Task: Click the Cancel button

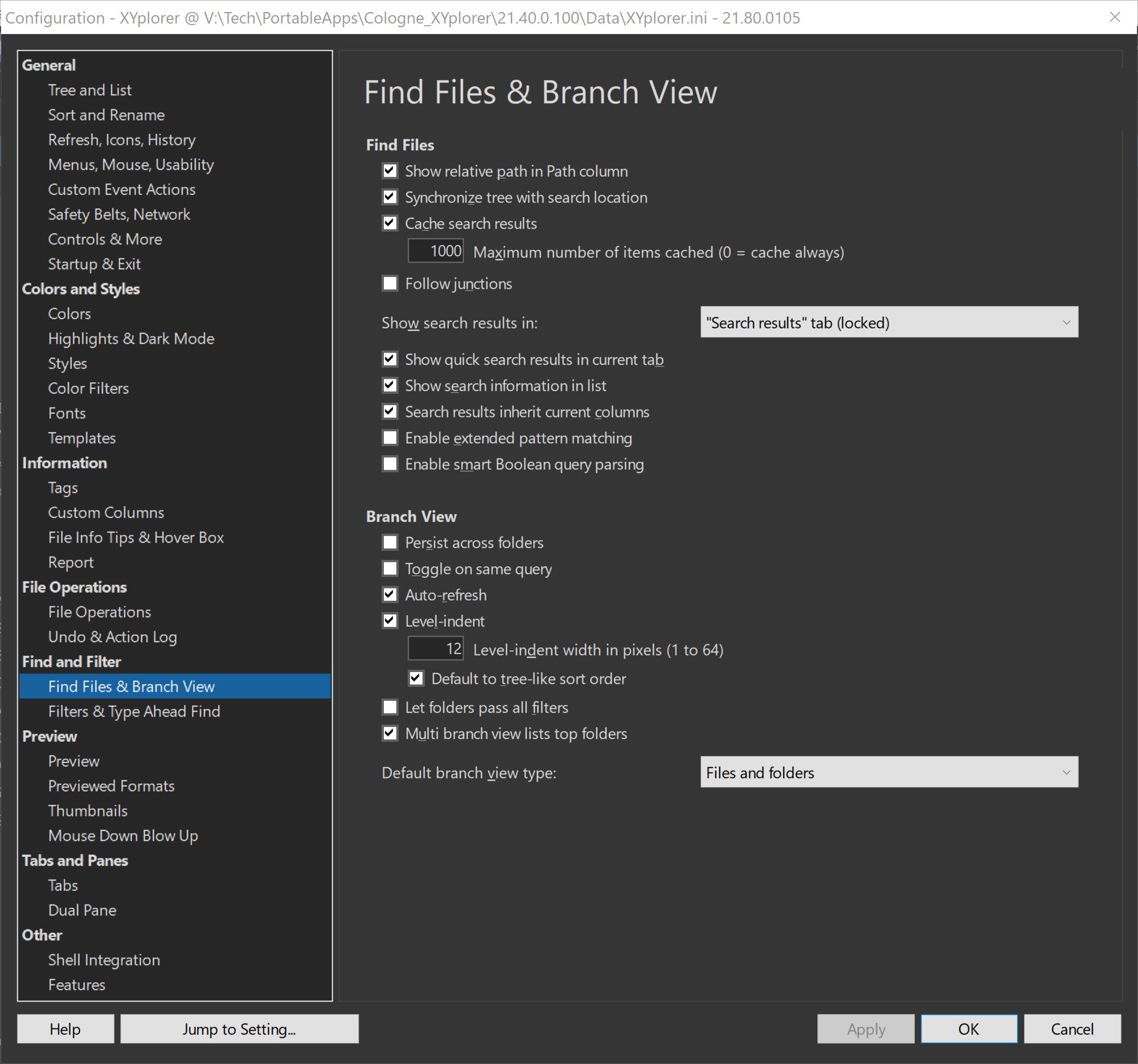Action: [1072, 1029]
